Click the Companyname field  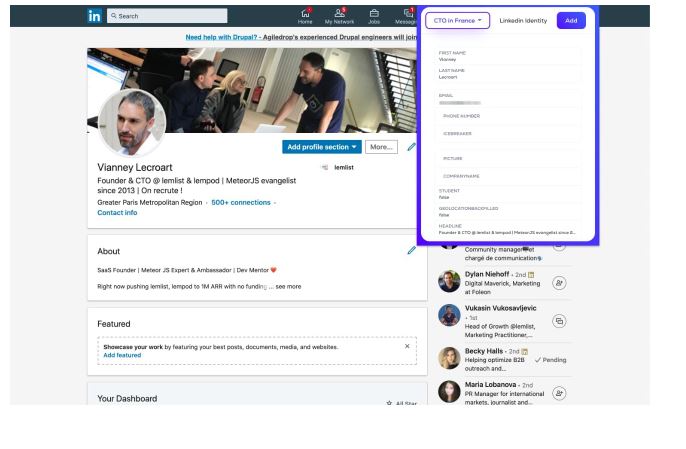509,176
